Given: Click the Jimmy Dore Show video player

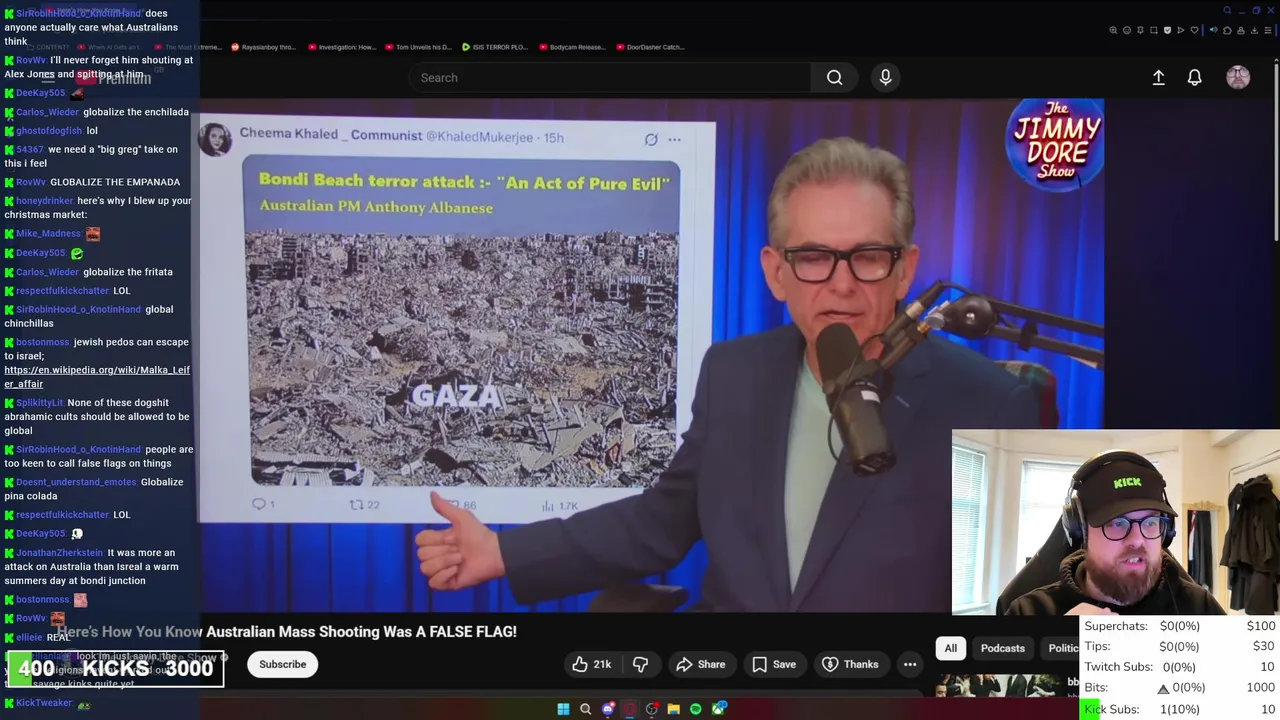Looking at the screenshot, I should pos(650,355).
